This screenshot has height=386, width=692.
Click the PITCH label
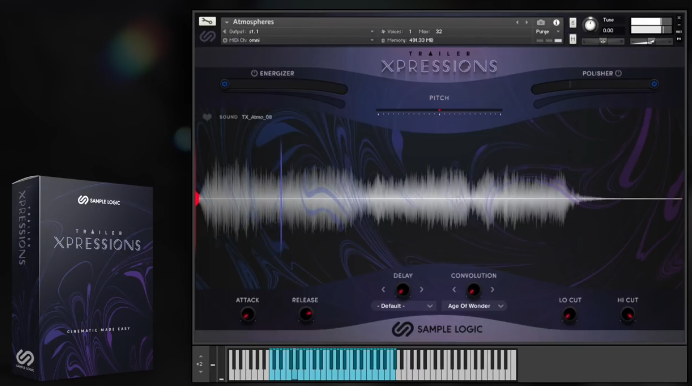(439, 98)
